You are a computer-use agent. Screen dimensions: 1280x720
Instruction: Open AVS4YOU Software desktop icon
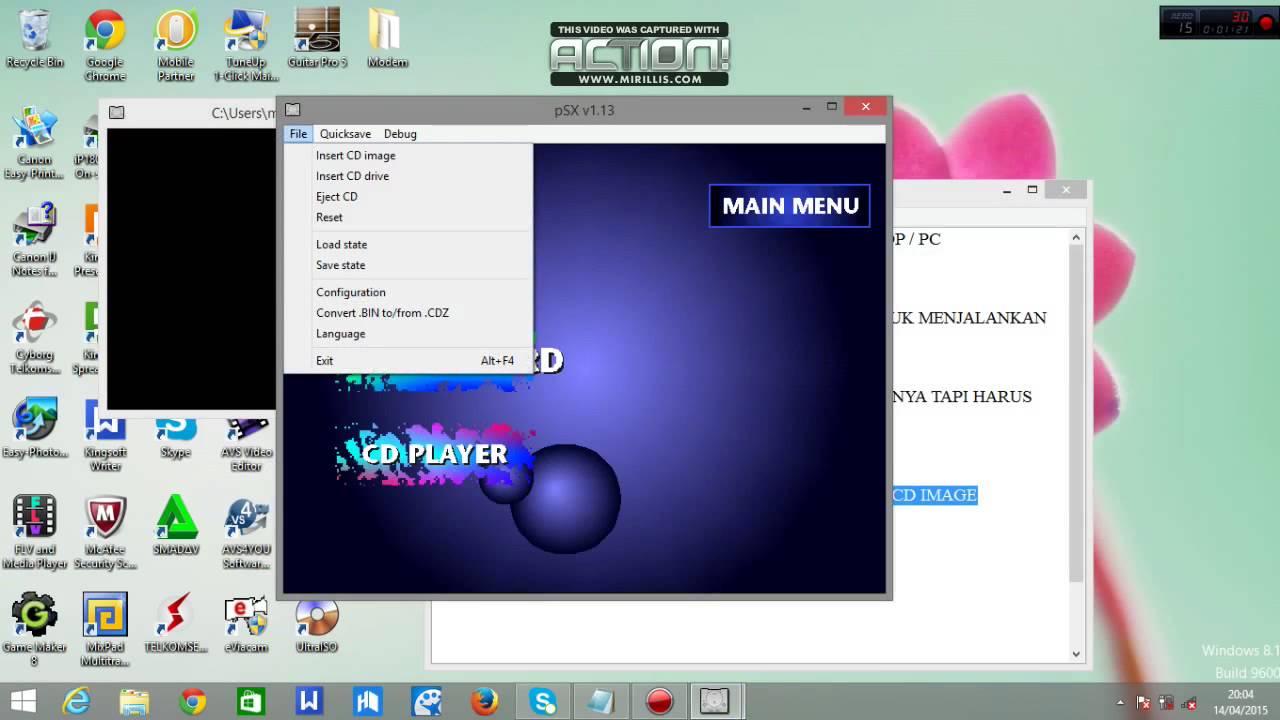click(x=246, y=533)
